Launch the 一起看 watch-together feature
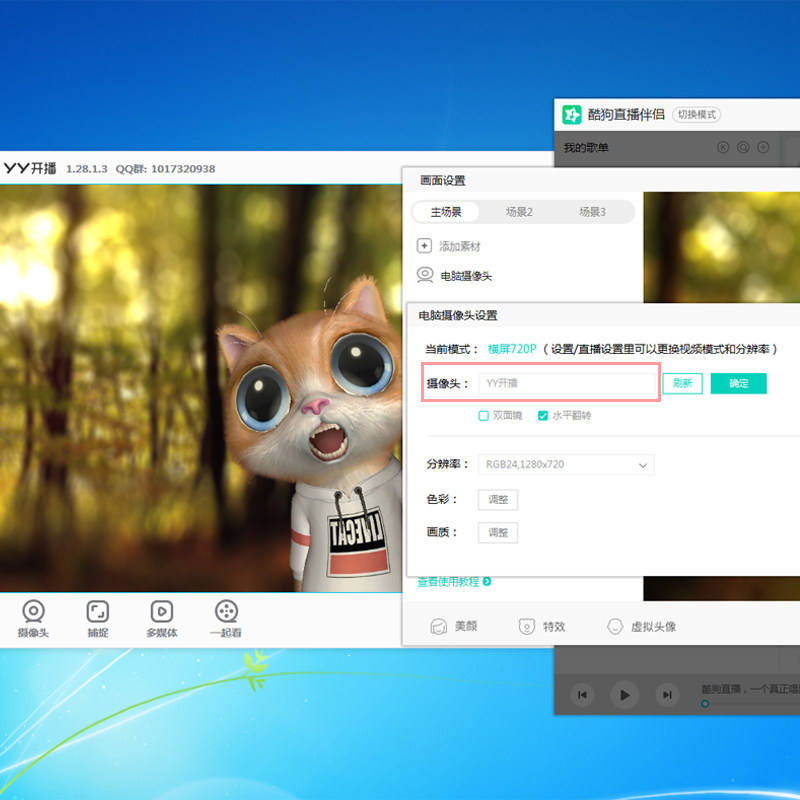This screenshot has height=800, width=800. 226,618
